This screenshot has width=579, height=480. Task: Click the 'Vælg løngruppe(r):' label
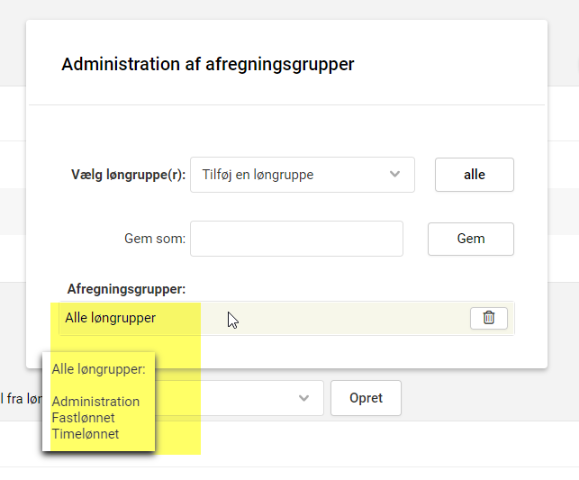coord(128,175)
